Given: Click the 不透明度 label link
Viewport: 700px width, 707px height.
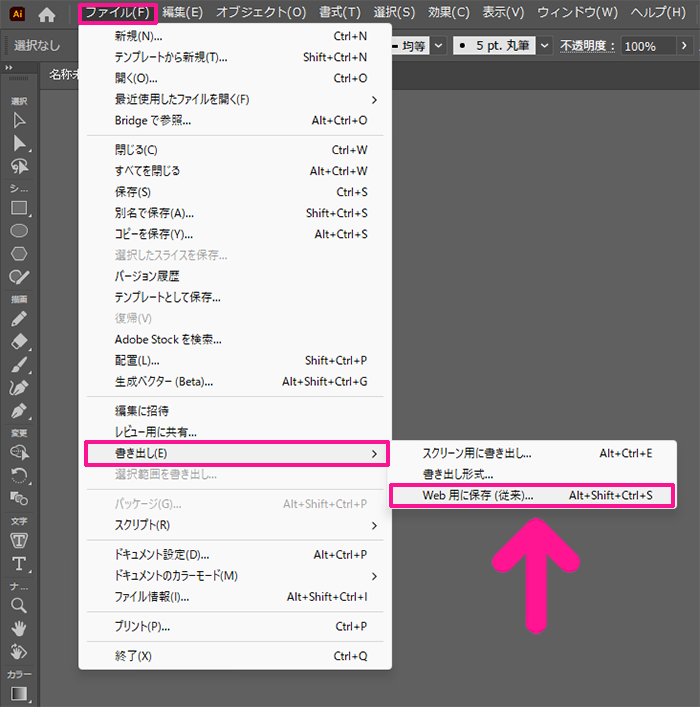Looking at the screenshot, I should pos(588,46).
